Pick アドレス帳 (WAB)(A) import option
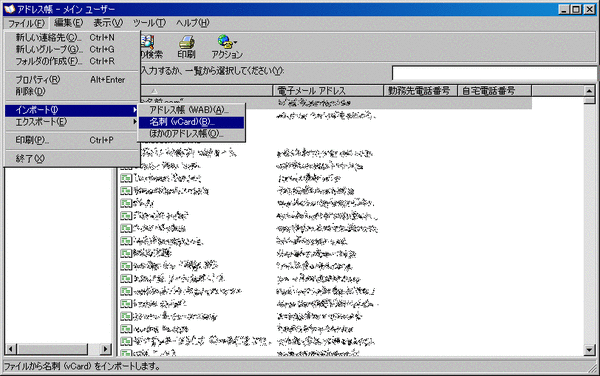Image resolution: width=600 pixels, height=376 pixels. [x=191, y=110]
